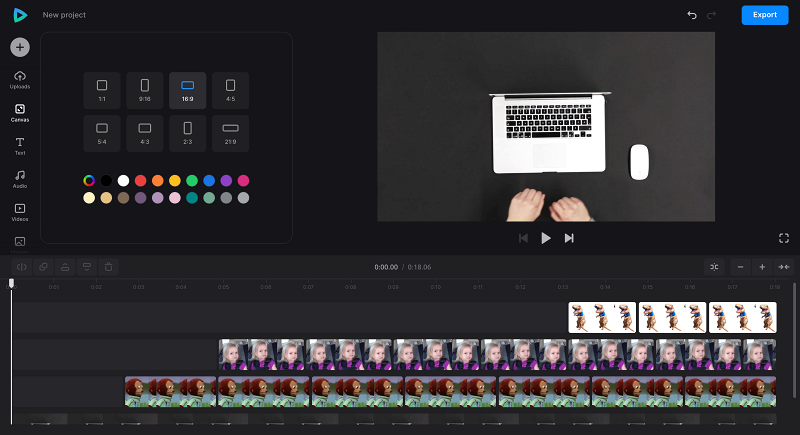
Task: Select the 9:16 aspect ratio
Action: (x=145, y=90)
